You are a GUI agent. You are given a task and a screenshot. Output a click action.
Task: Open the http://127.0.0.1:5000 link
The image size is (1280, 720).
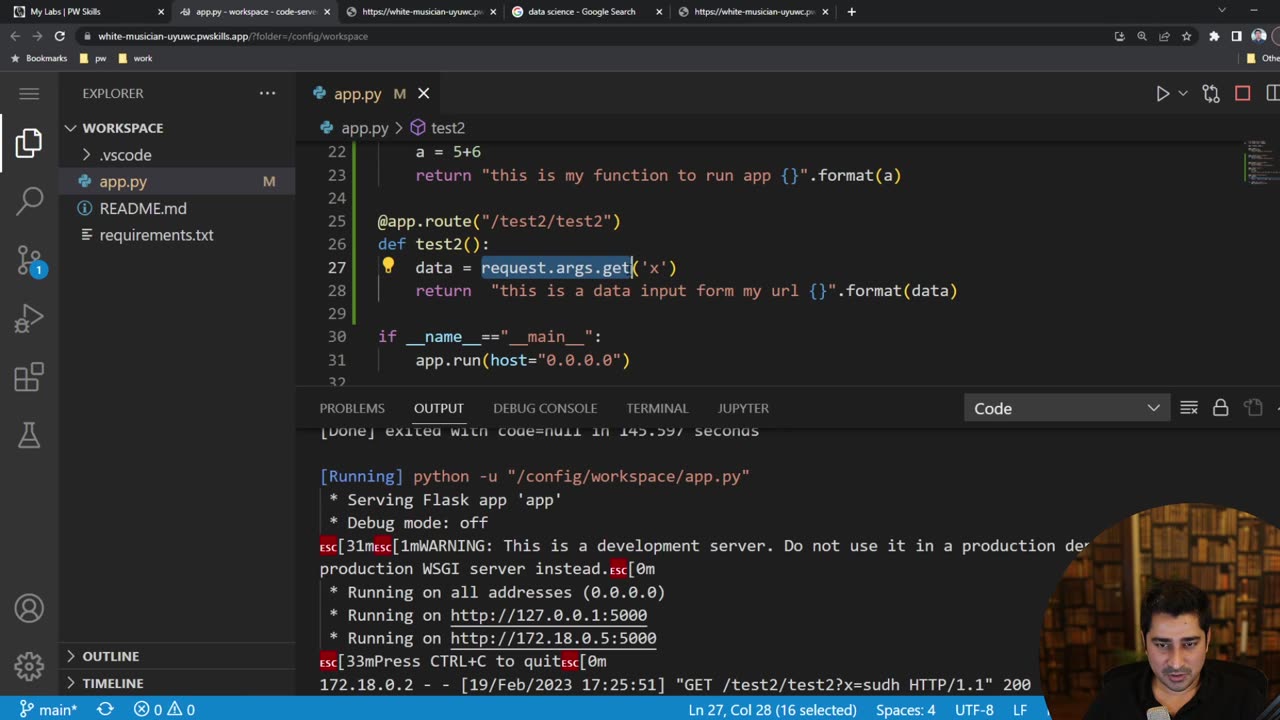click(x=548, y=615)
